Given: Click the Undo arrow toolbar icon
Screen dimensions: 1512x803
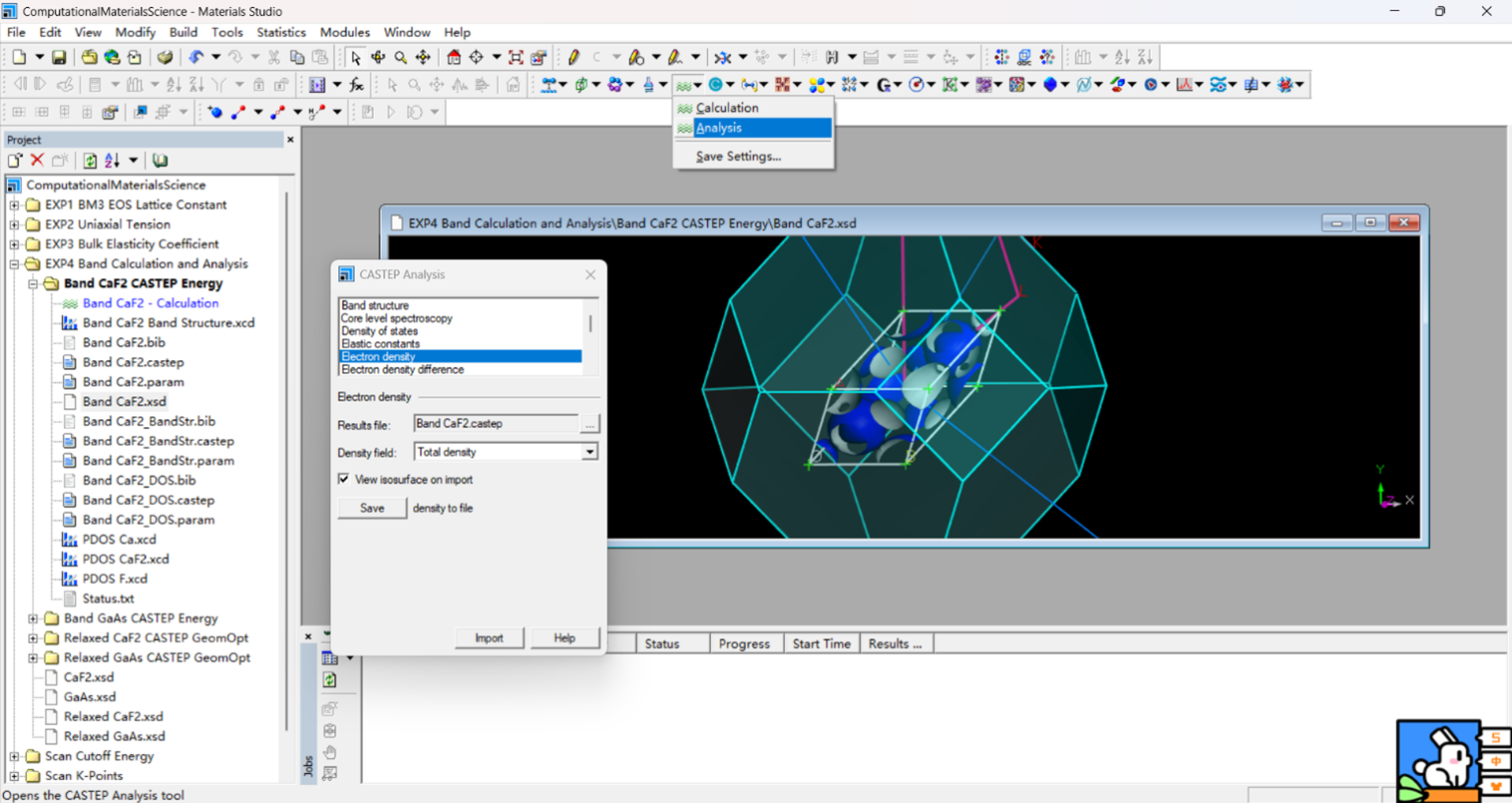Looking at the screenshot, I should coord(195,58).
